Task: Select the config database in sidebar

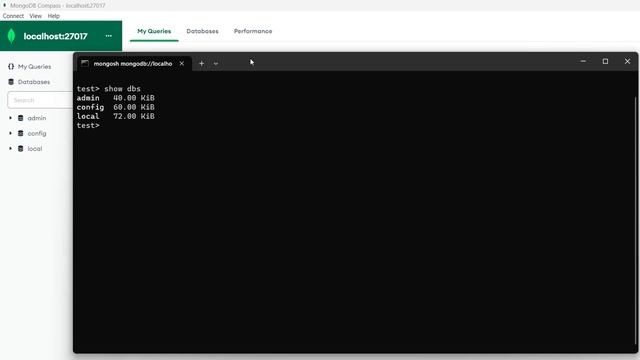Action: (37, 133)
